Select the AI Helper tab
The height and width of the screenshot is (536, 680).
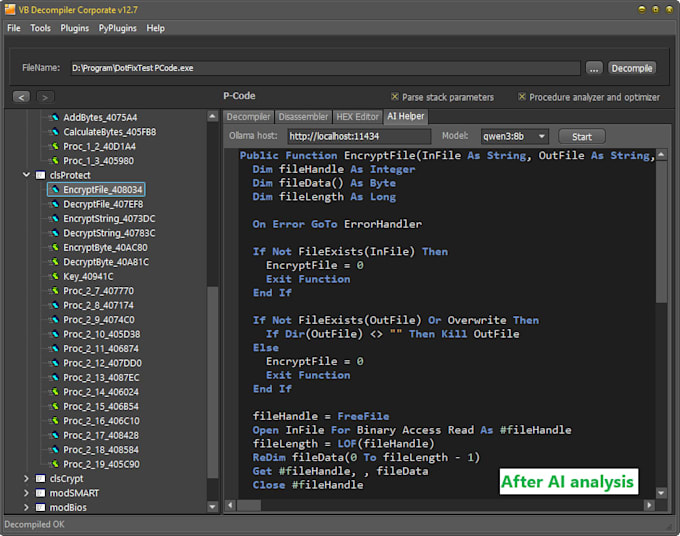(405, 116)
